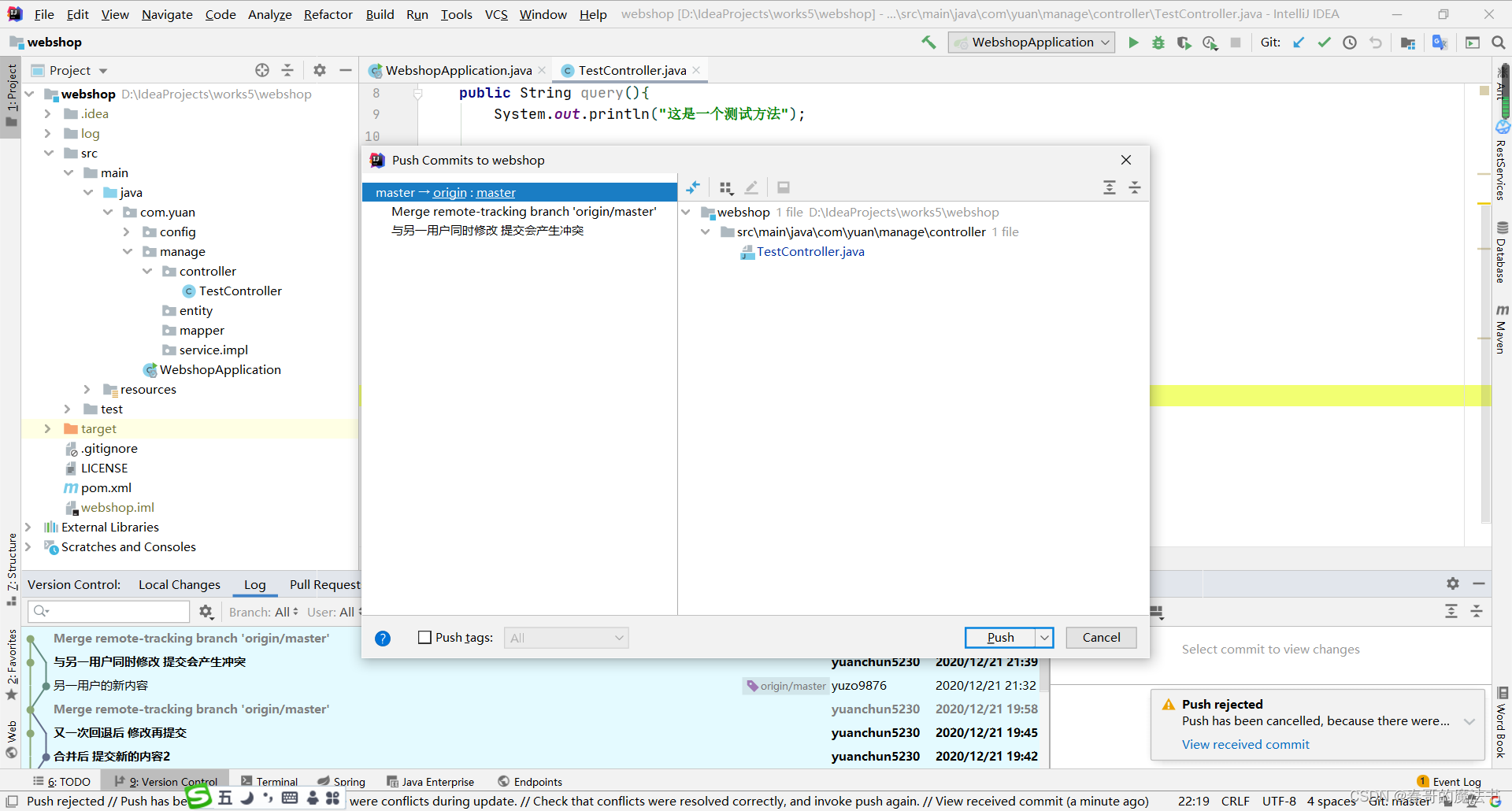This screenshot has width=1512, height=811.
Task: Cancel the push dialog
Action: [x=1101, y=638]
